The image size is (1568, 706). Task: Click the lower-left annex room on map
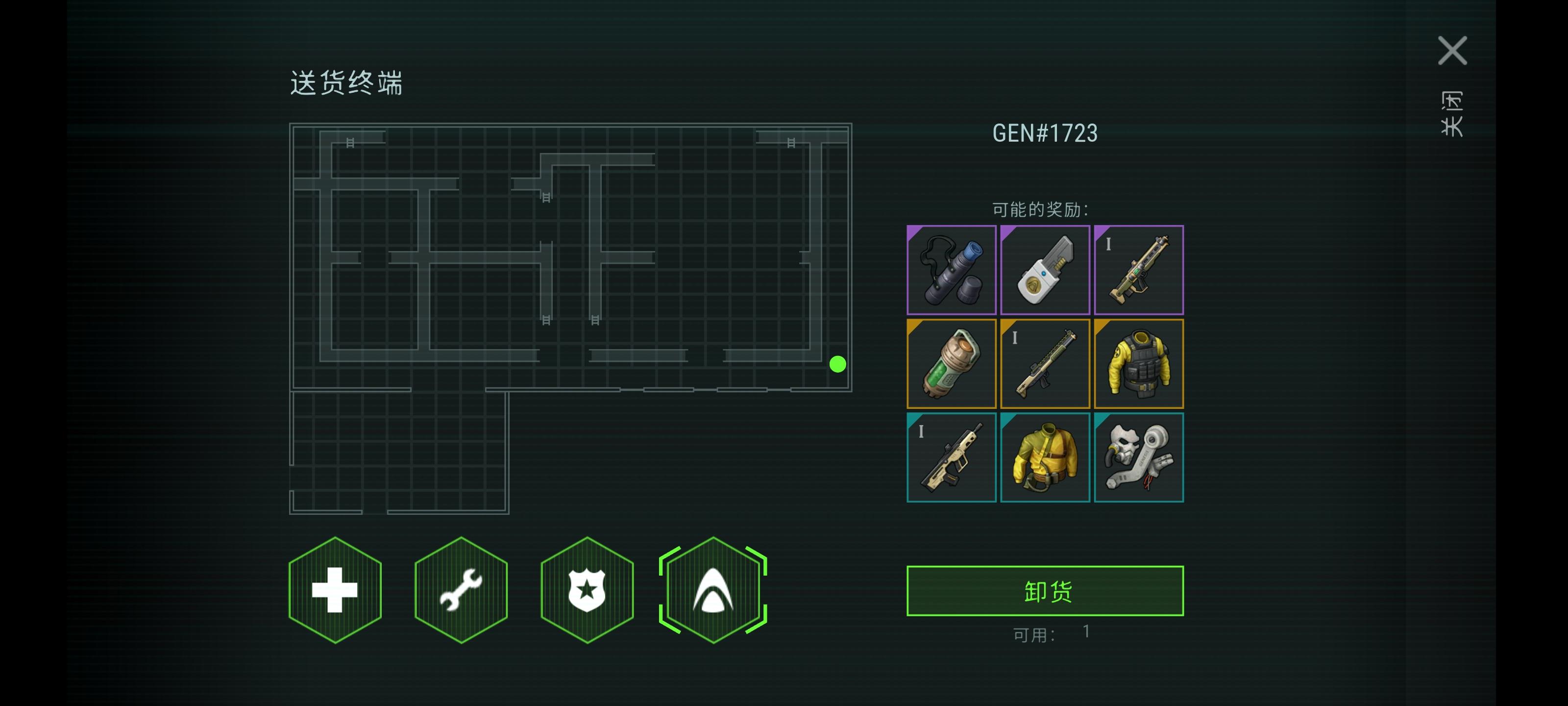399,453
